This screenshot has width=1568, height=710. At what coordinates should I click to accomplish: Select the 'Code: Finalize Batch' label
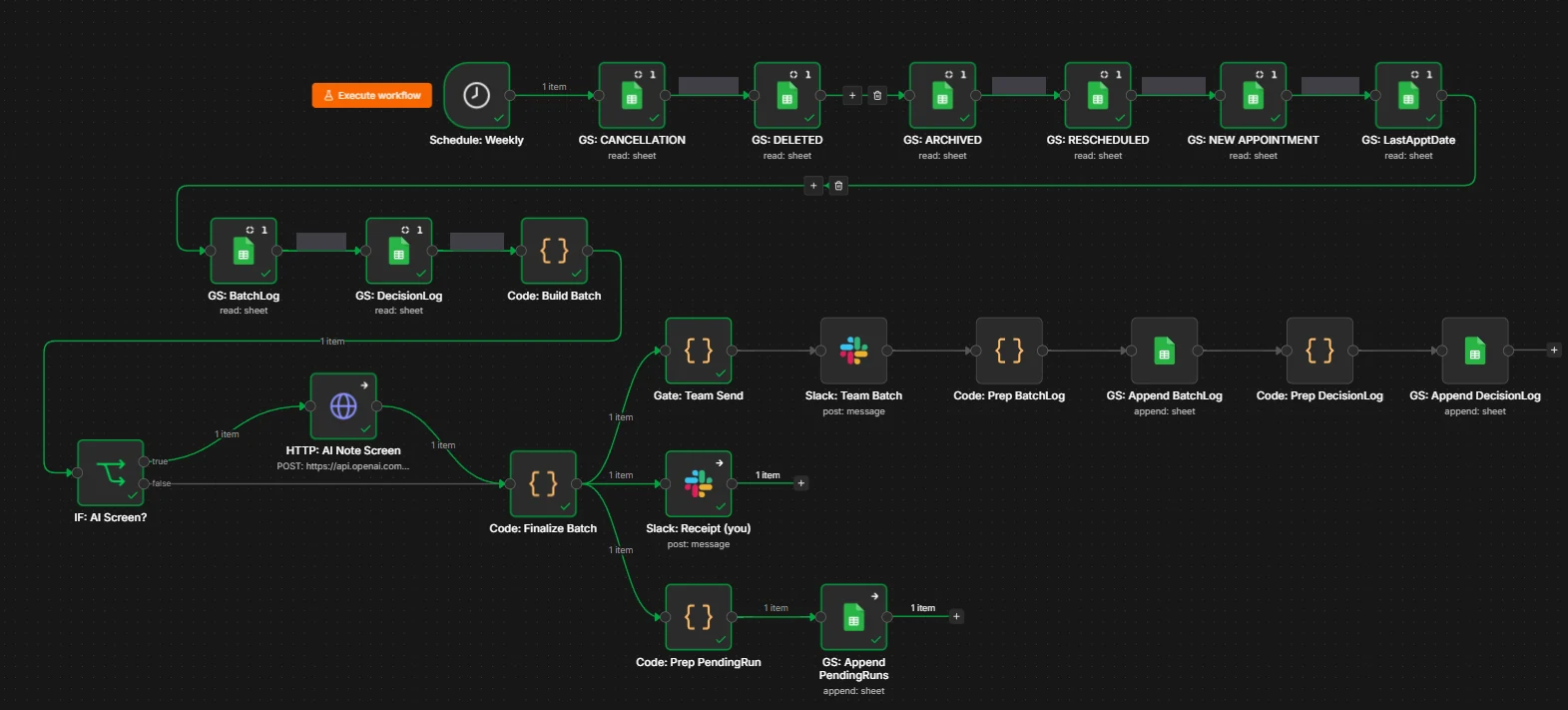point(543,528)
